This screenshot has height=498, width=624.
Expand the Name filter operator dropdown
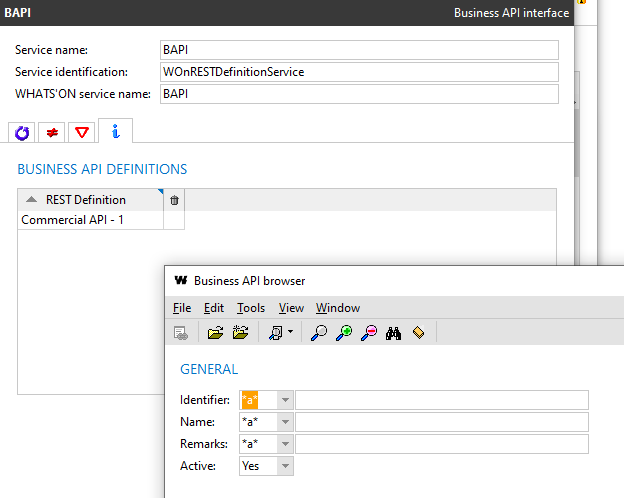tap(285, 422)
